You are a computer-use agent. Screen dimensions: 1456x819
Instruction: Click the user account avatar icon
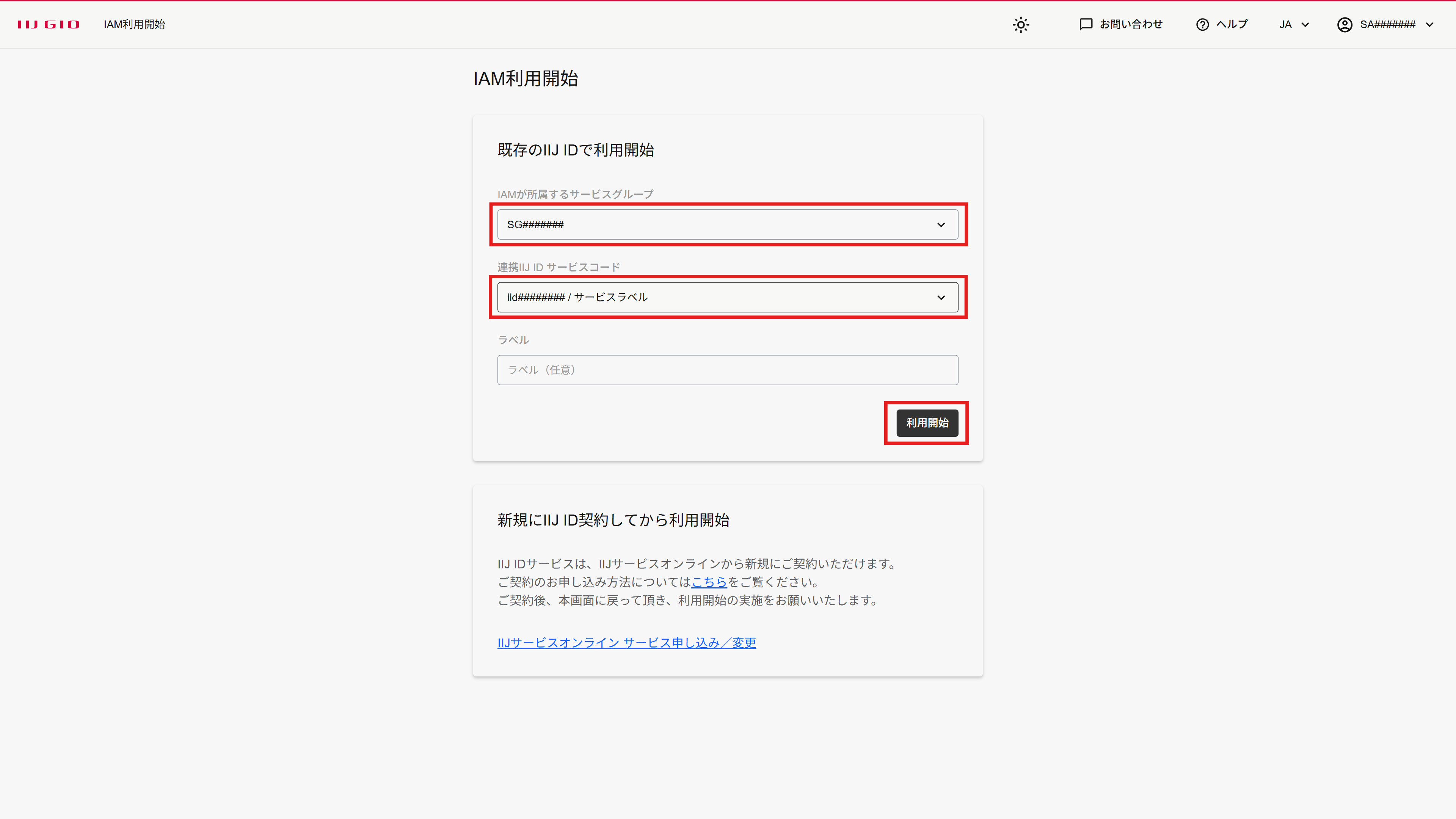click(1345, 24)
